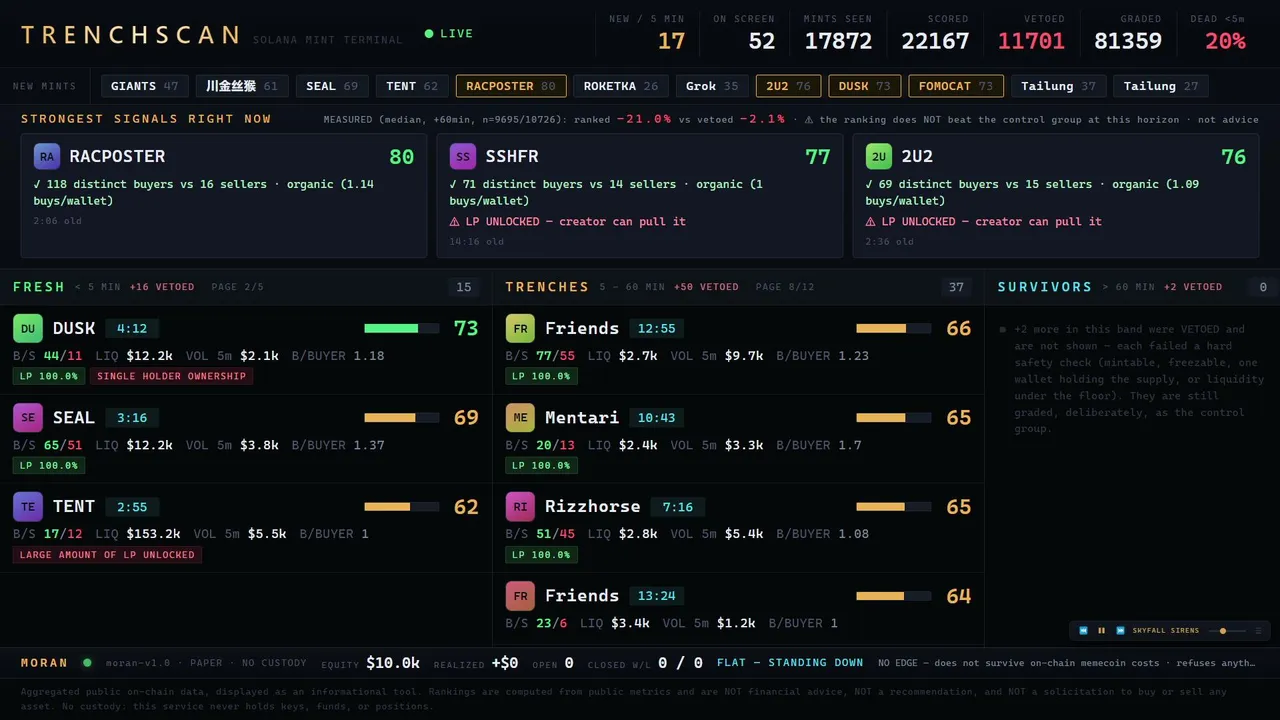The width and height of the screenshot is (1280, 720).
Task: Click the VETOED count 11701 in header
Action: pos(1031,41)
